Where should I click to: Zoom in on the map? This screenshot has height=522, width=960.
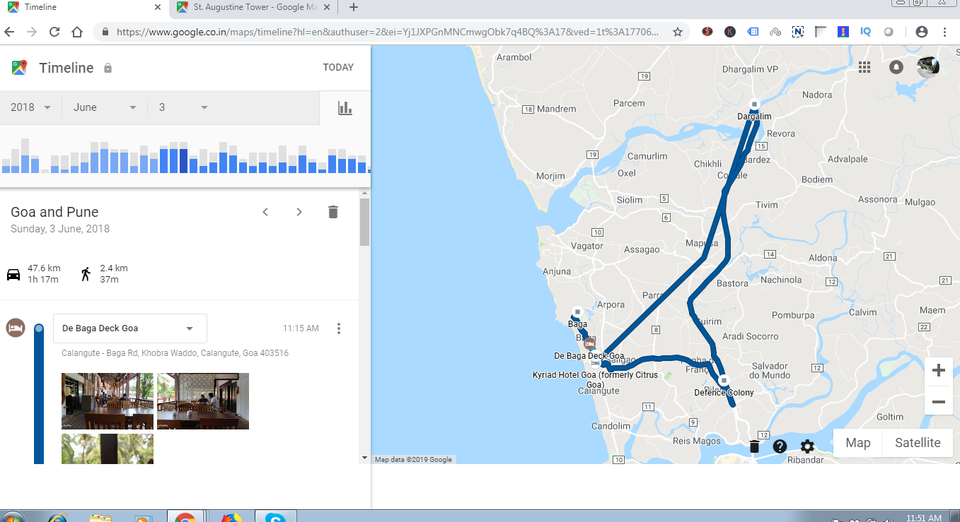[x=938, y=371]
